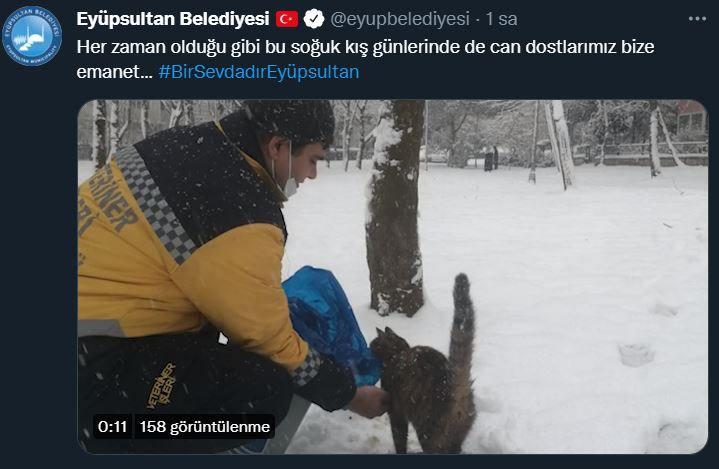The image size is (719, 469).
Task: Click the snow-covered tree trunk in the video
Action: click(396, 208)
